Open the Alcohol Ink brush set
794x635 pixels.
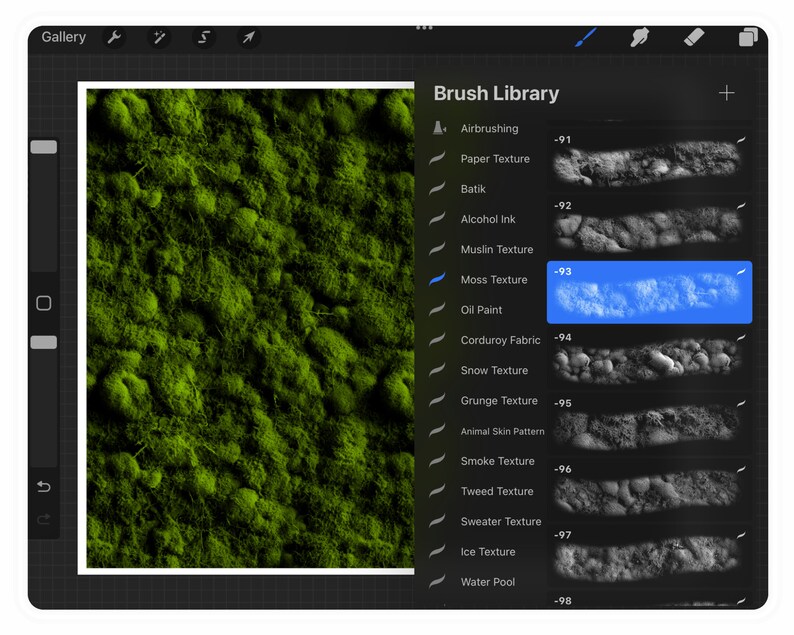(x=486, y=219)
